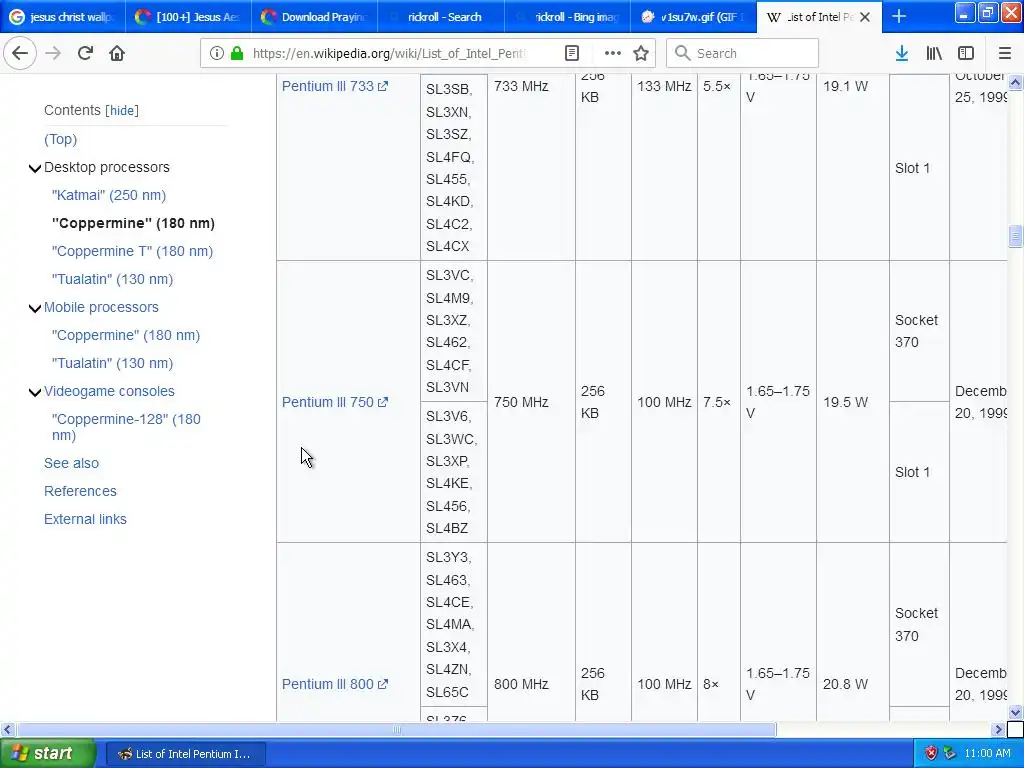The image size is (1024, 768).
Task: Reload the Wikipedia page
Action: point(85,53)
